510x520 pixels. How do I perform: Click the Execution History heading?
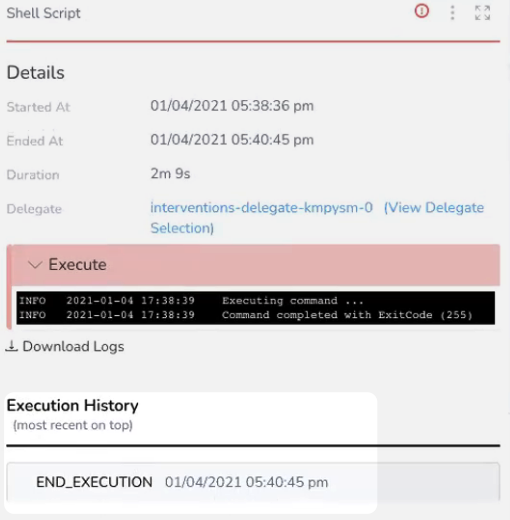[x=72, y=406]
